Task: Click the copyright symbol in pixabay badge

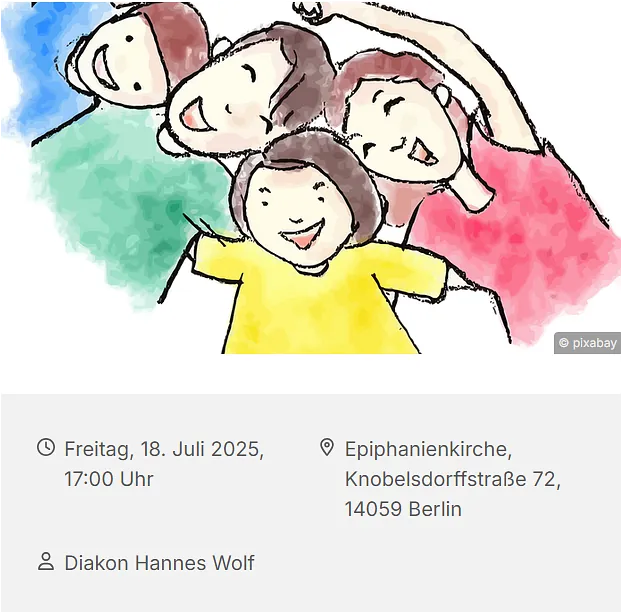Action: 564,343
